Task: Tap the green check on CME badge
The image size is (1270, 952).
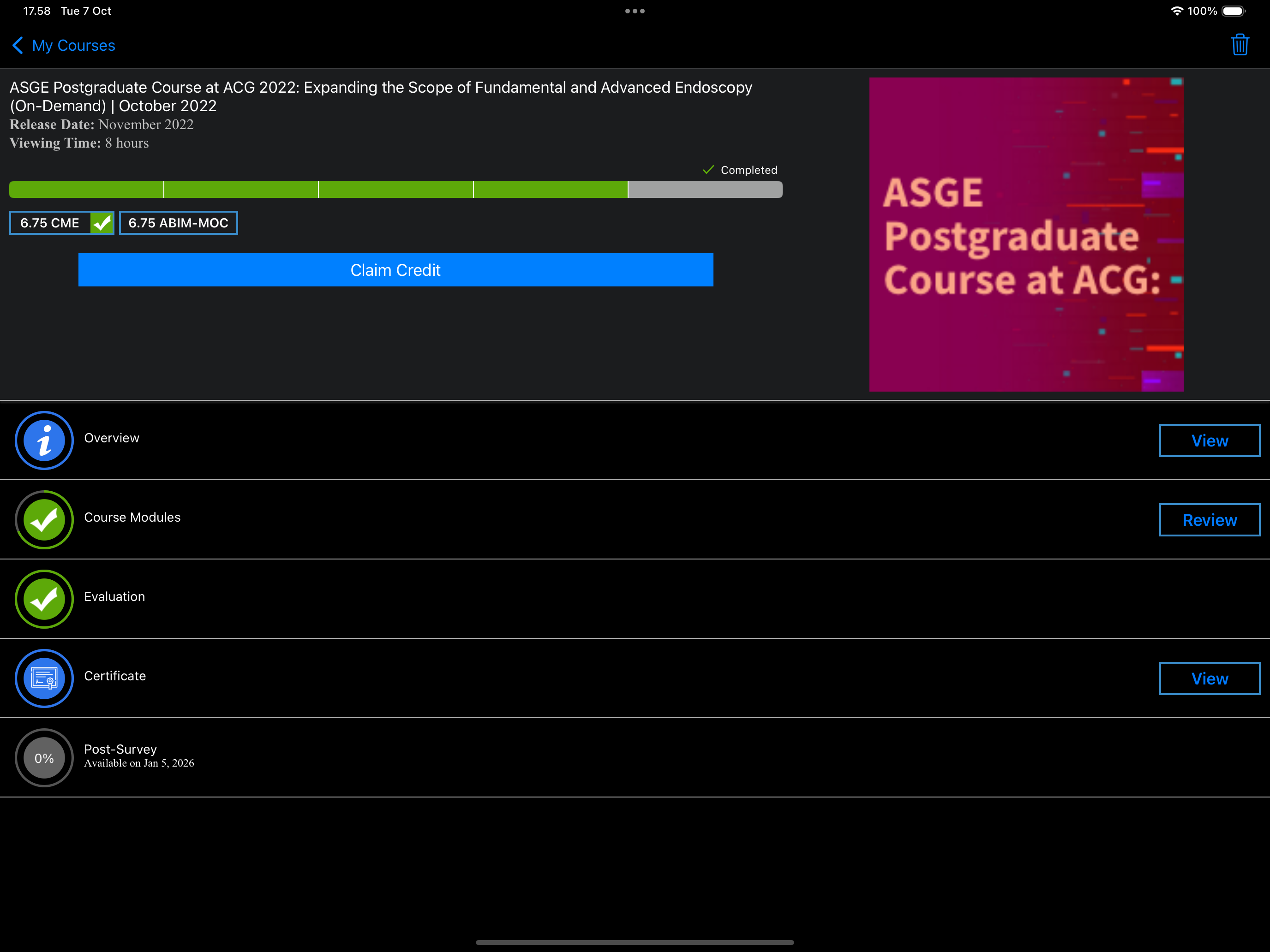Action: tap(102, 223)
